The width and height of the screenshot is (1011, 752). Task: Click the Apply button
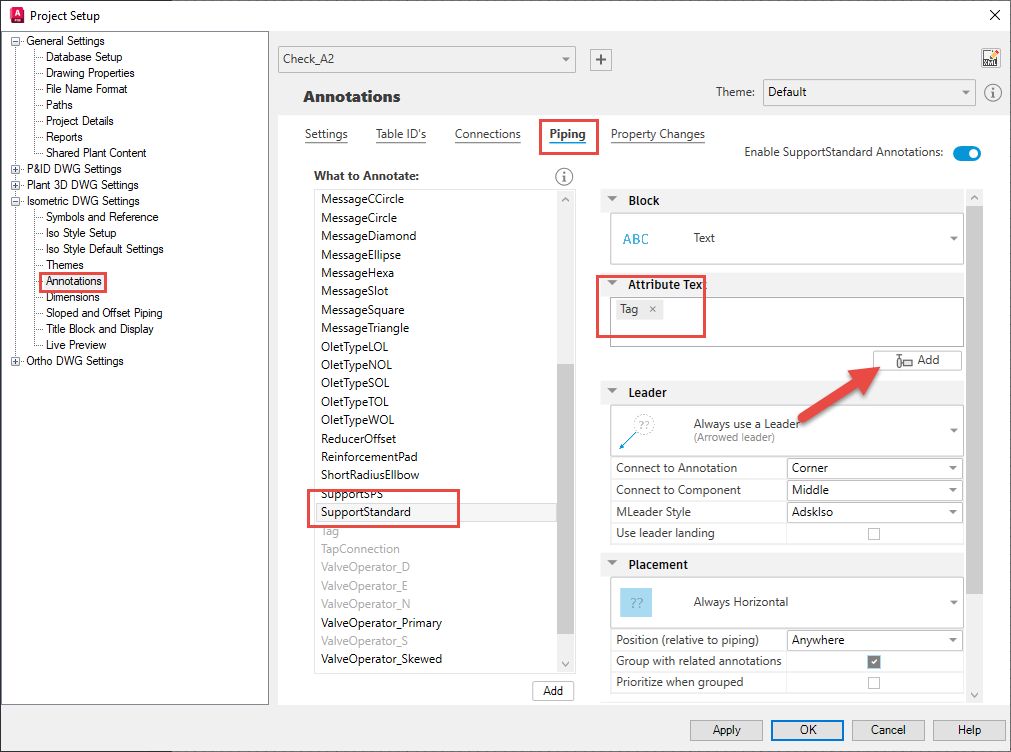(x=726, y=730)
